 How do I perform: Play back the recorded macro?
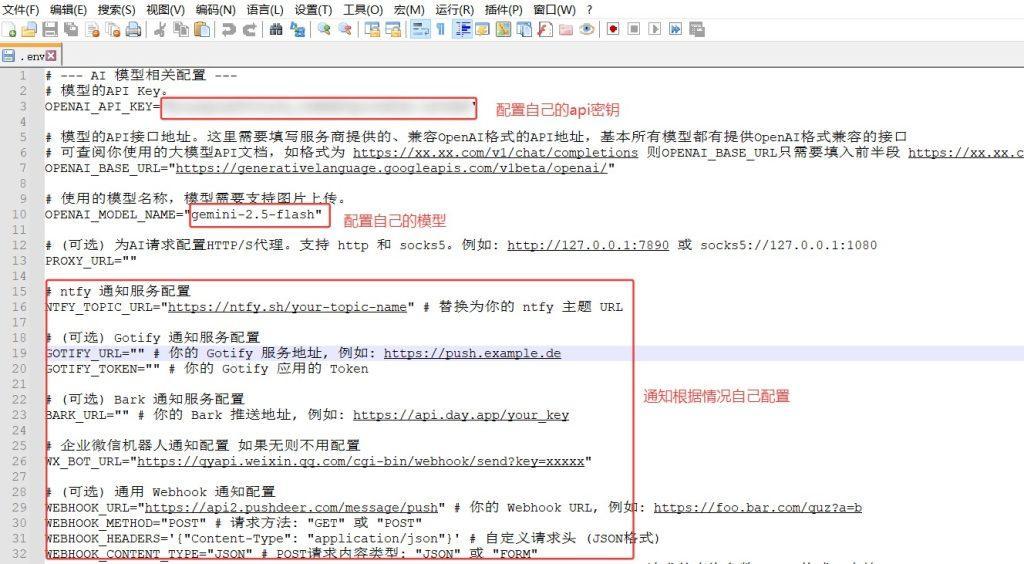tap(654, 29)
